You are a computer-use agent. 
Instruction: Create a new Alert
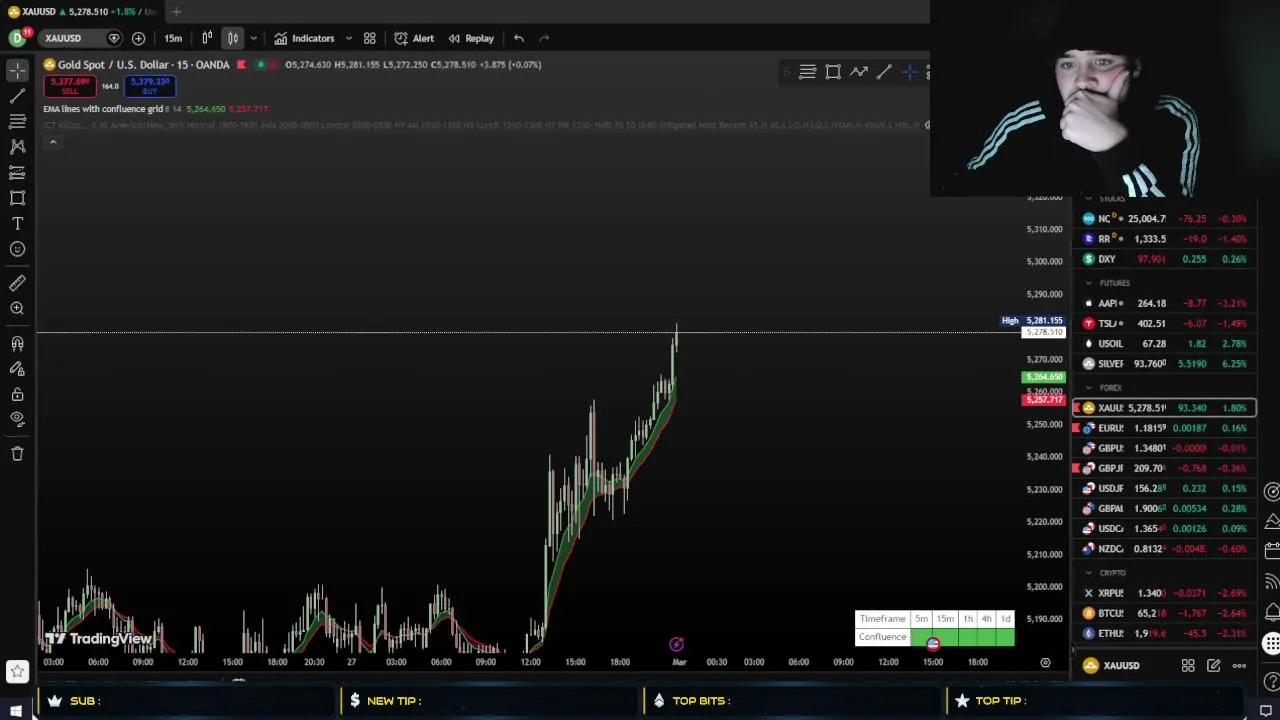414,38
